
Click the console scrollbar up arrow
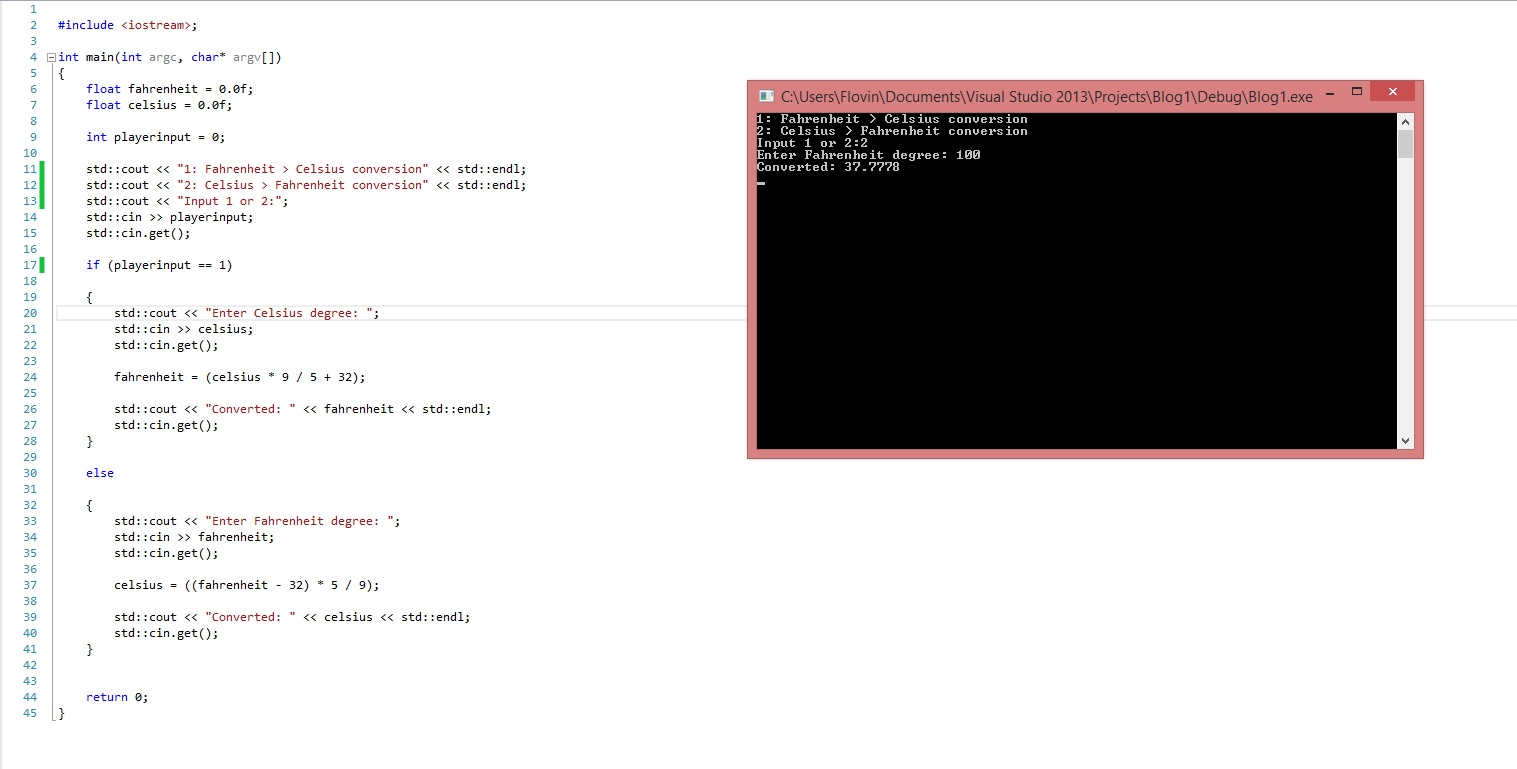[x=1405, y=121]
